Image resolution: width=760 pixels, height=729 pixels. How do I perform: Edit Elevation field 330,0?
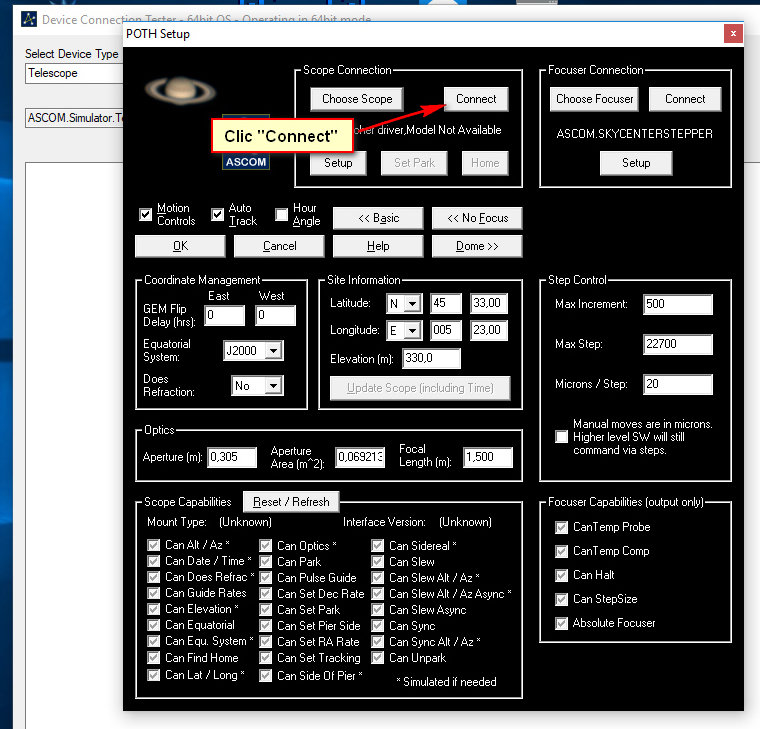(431, 359)
